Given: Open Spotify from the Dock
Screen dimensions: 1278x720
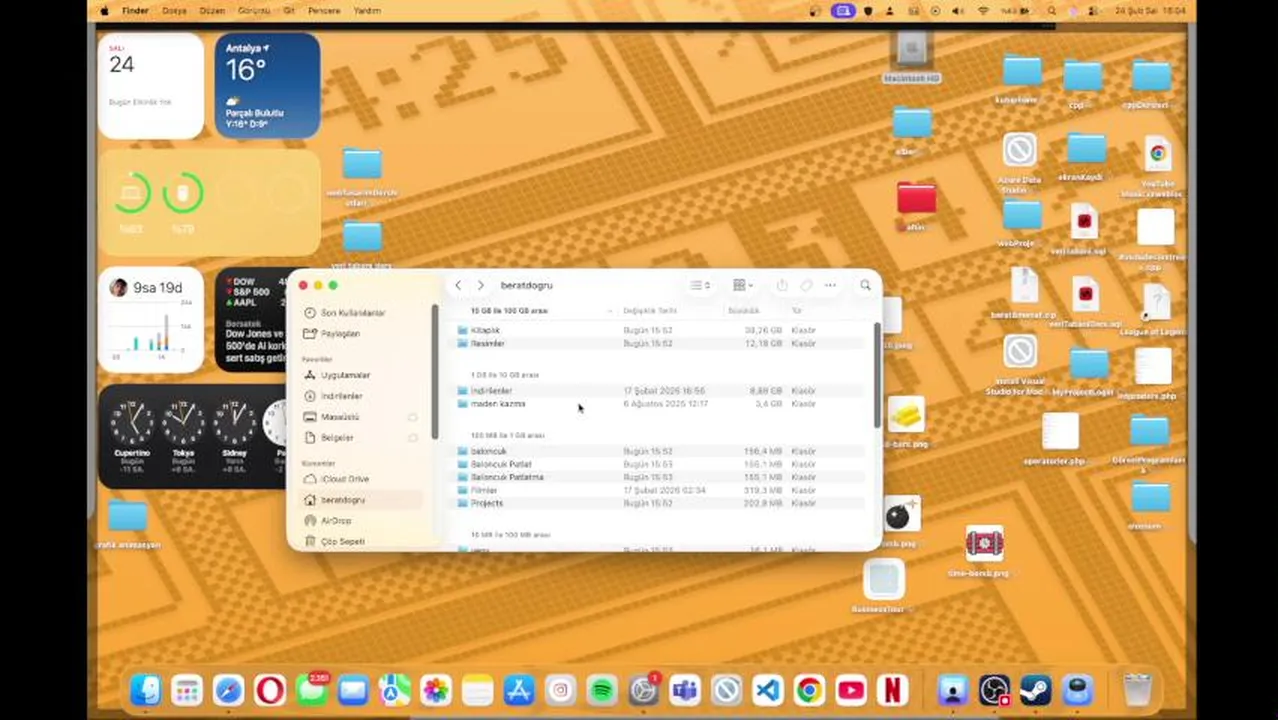Looking at the screenshot, I should click(602, 690).
